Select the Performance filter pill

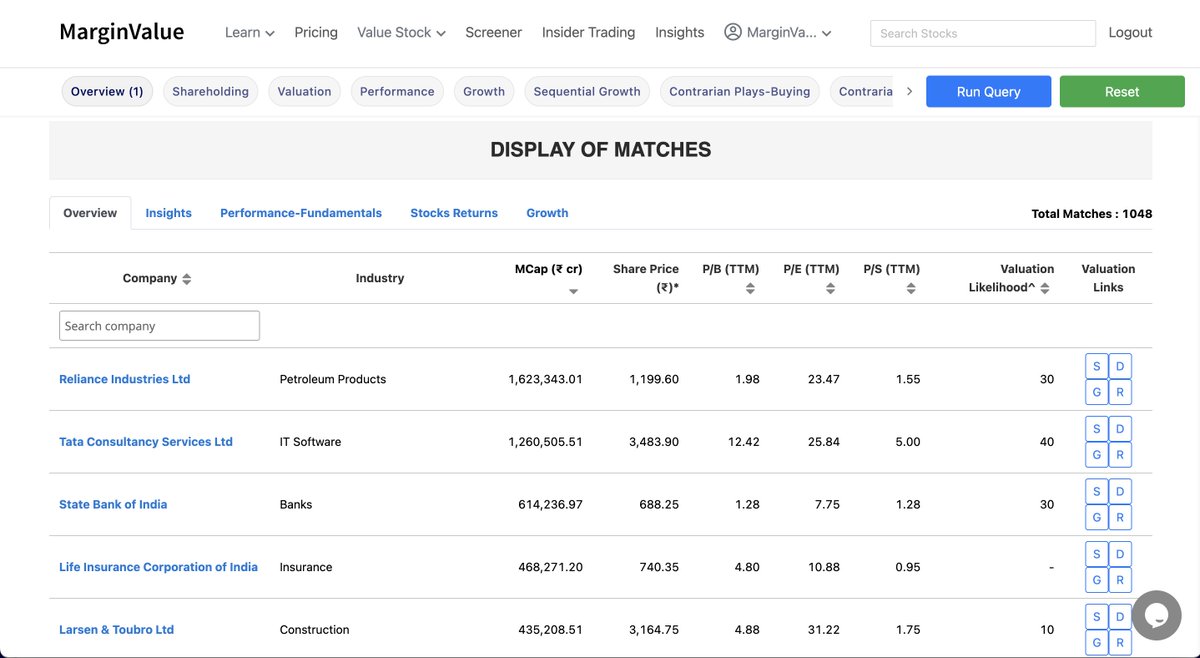point(397,91)
